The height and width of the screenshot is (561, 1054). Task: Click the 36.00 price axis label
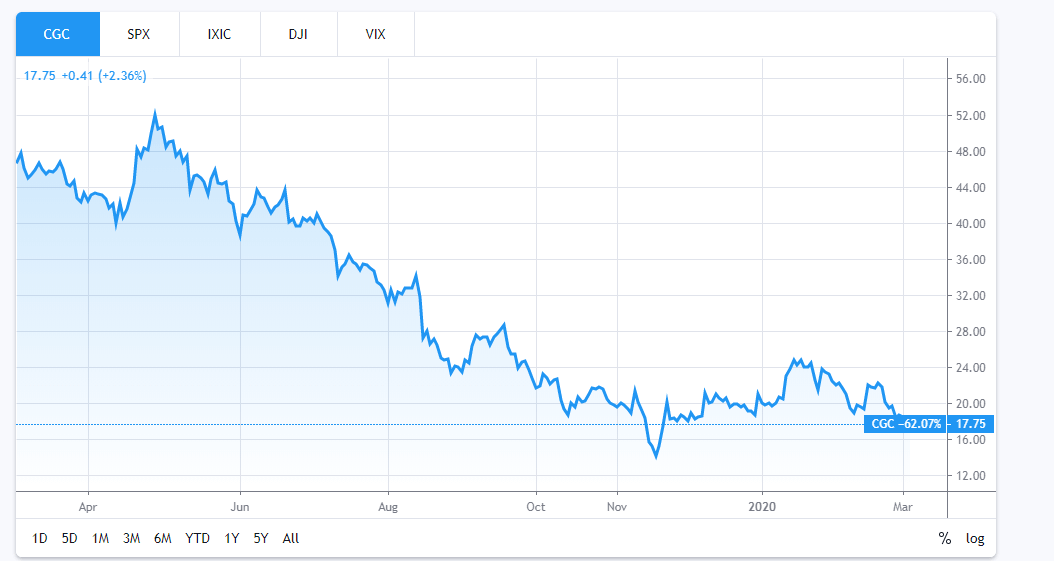(971, 260)
